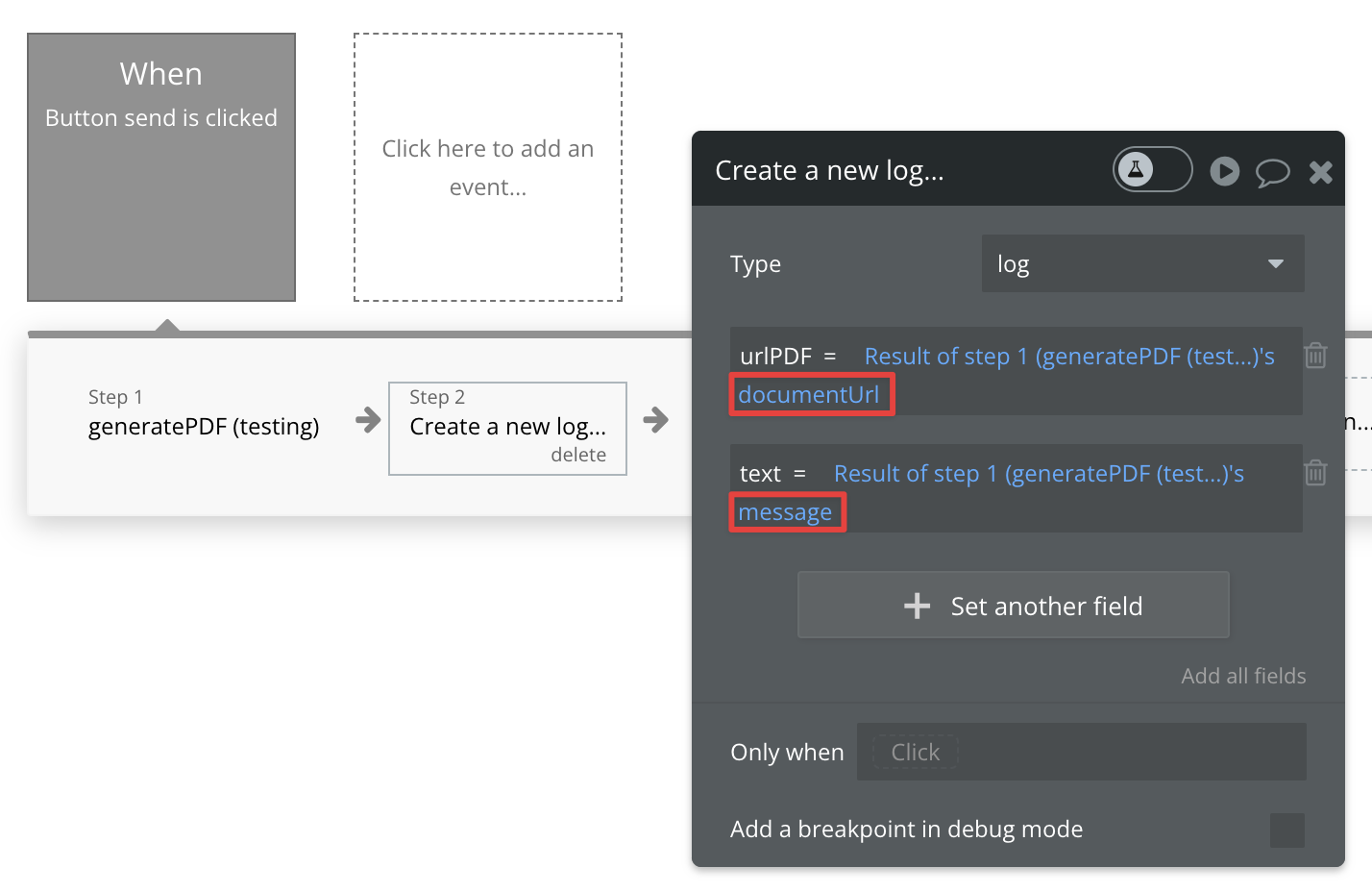
Task: Toggle the experimental flask switch
Action: [x=1152, y=170]
